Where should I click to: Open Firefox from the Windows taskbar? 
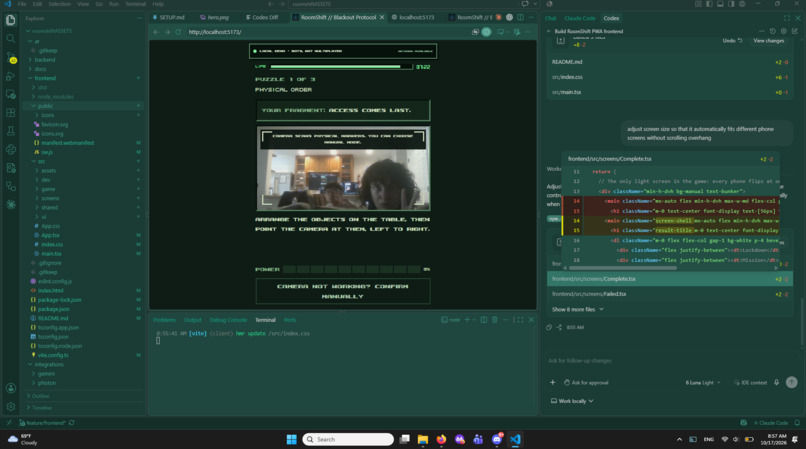click(x=441, y=439)
